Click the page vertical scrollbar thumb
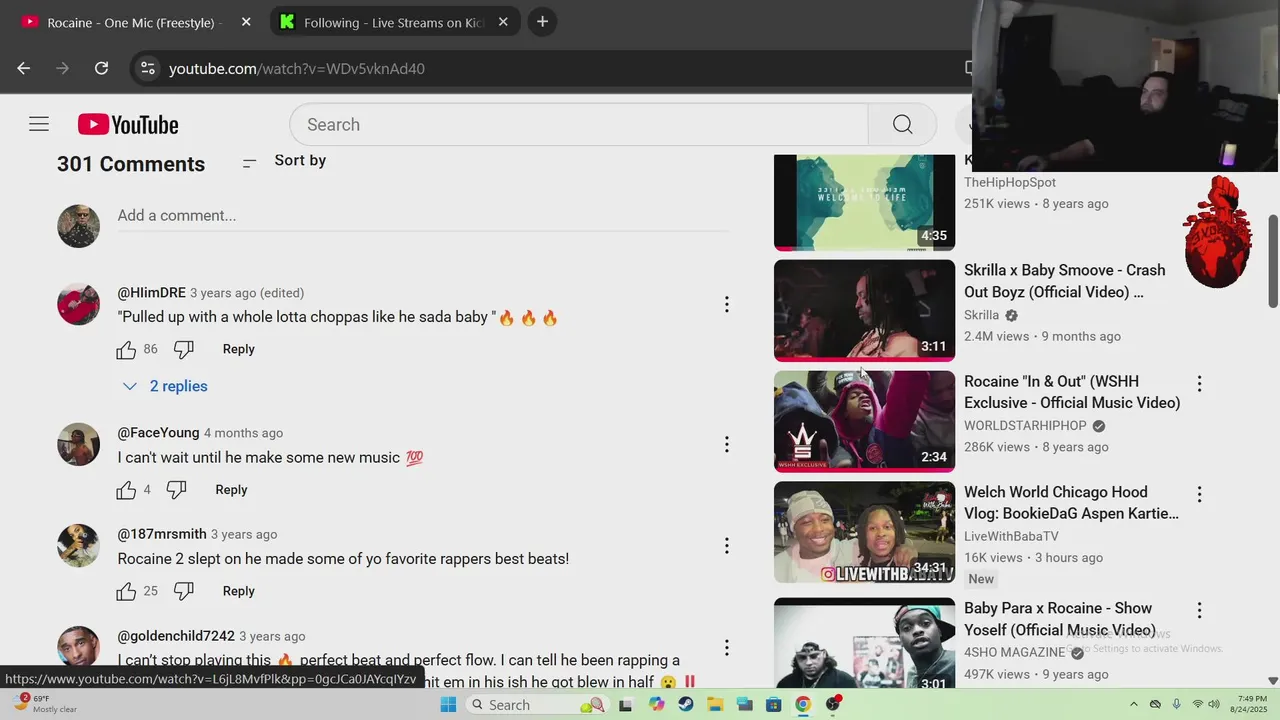The width and height of the screenshot is (1280, 720). pyautogui.click(x=1273, y=261)
